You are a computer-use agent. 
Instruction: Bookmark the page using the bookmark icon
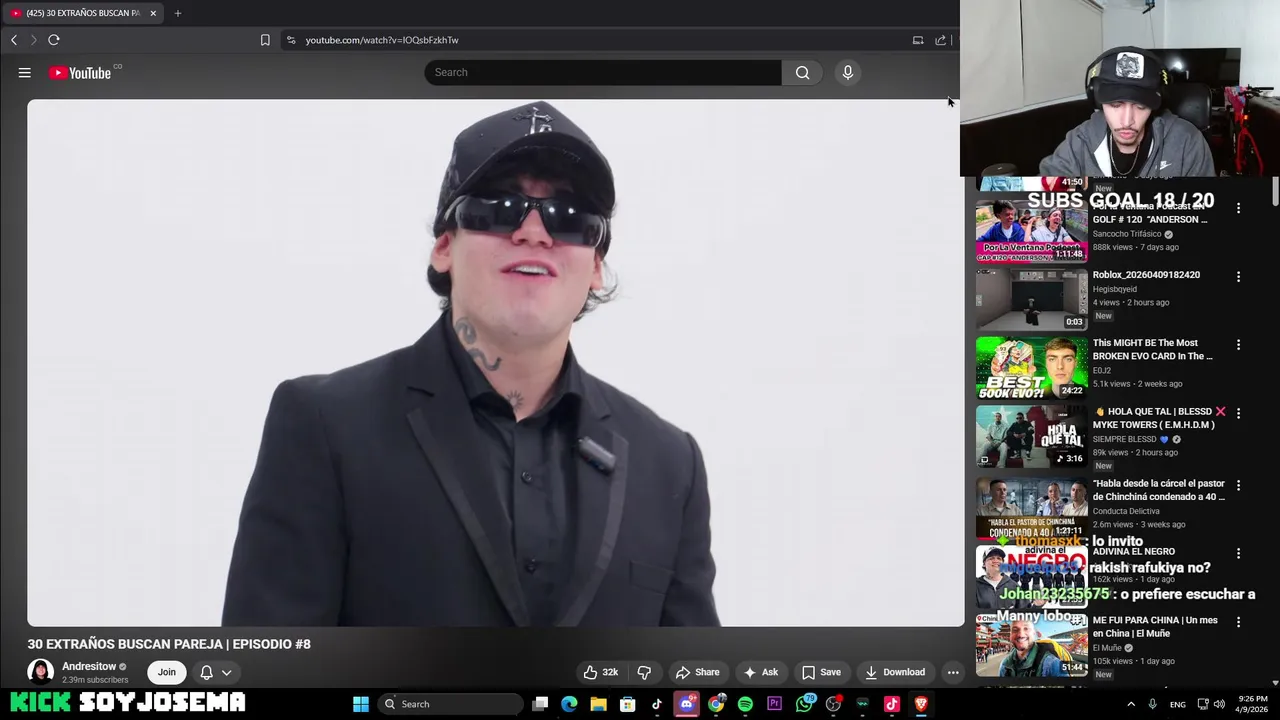point(265,40)
